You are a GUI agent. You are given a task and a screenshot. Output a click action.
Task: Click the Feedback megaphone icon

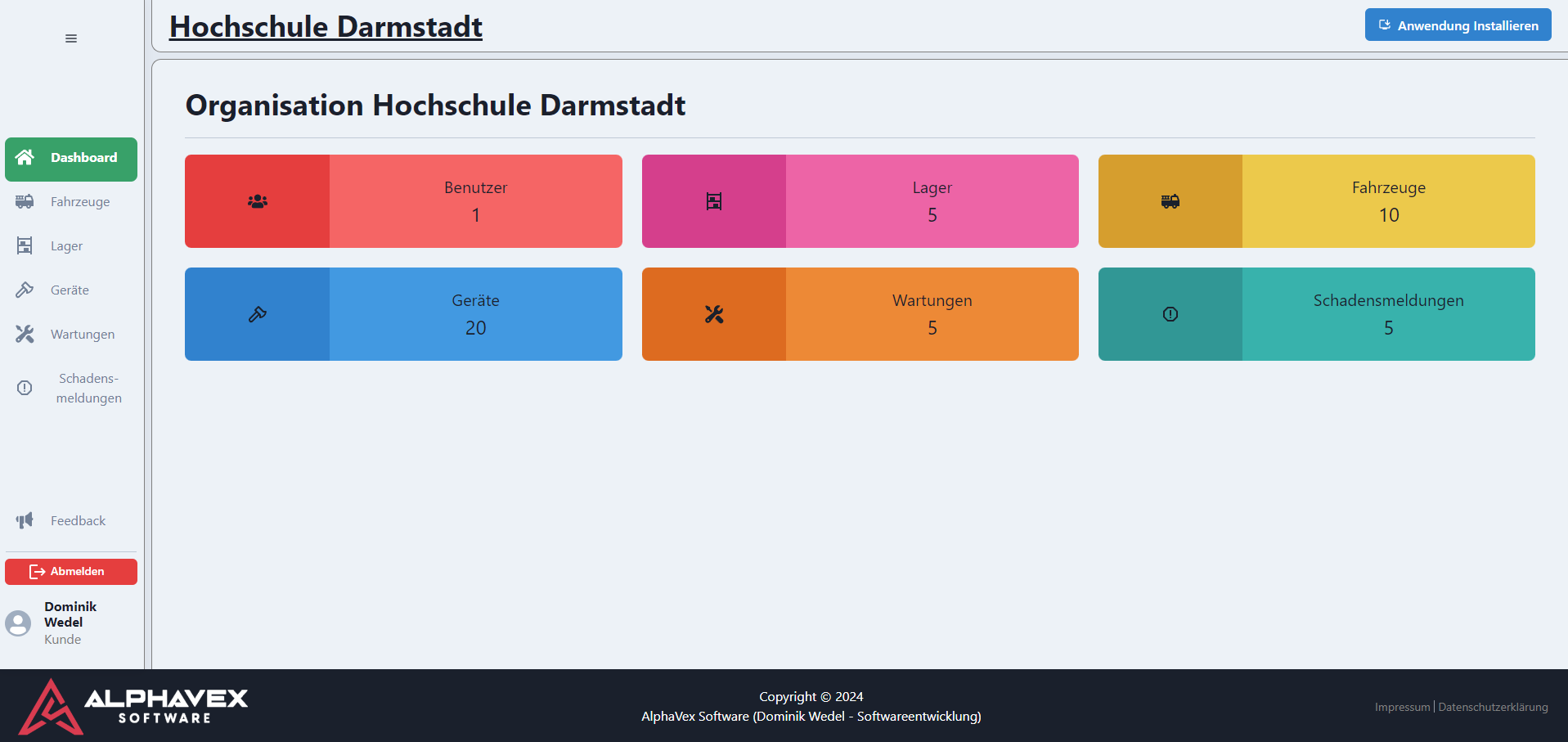pyautogui.click(x=25, y=520)
